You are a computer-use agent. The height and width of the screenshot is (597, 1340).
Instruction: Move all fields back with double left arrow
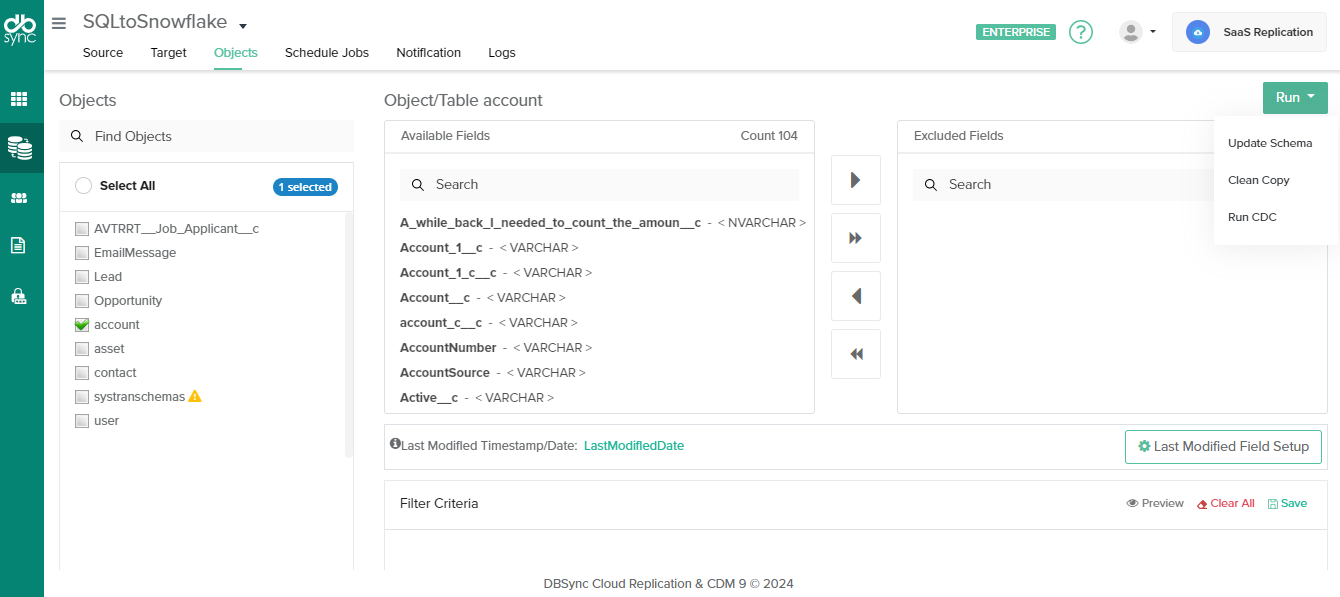(856, 354)
